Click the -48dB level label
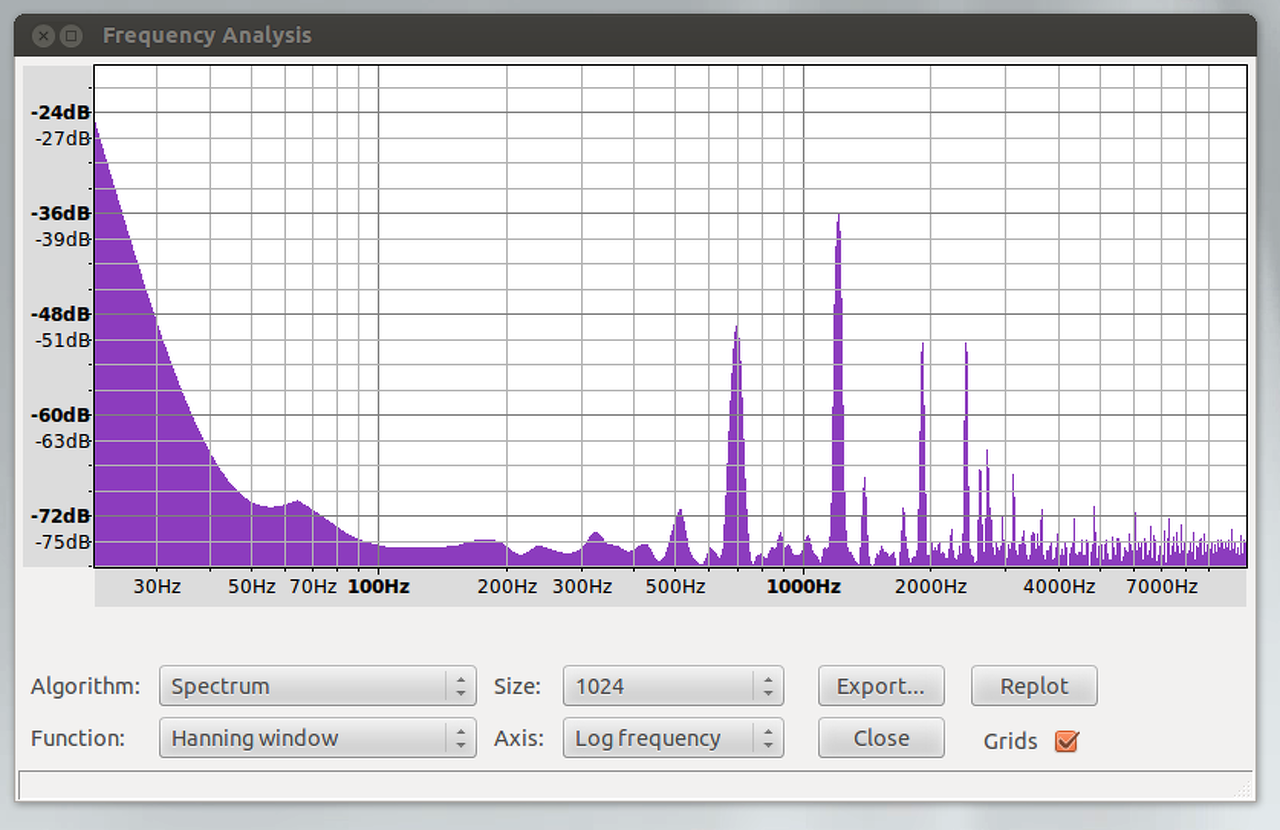1280x830 pixels. click(x=60, y=314)
